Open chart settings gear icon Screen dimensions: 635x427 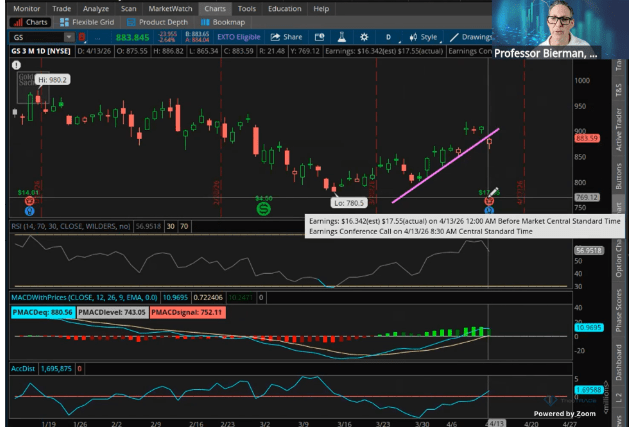point(364,37)
